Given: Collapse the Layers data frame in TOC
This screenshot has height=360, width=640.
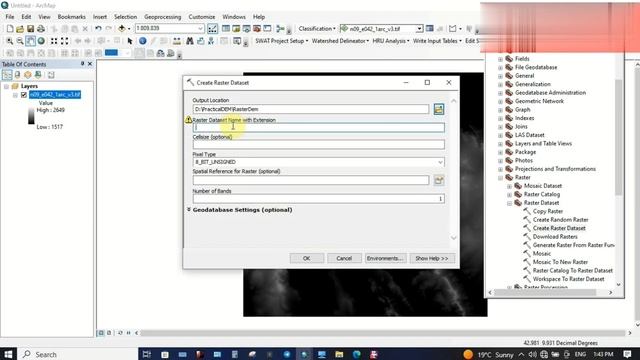Looking at the screenshot, I should 6,86.
